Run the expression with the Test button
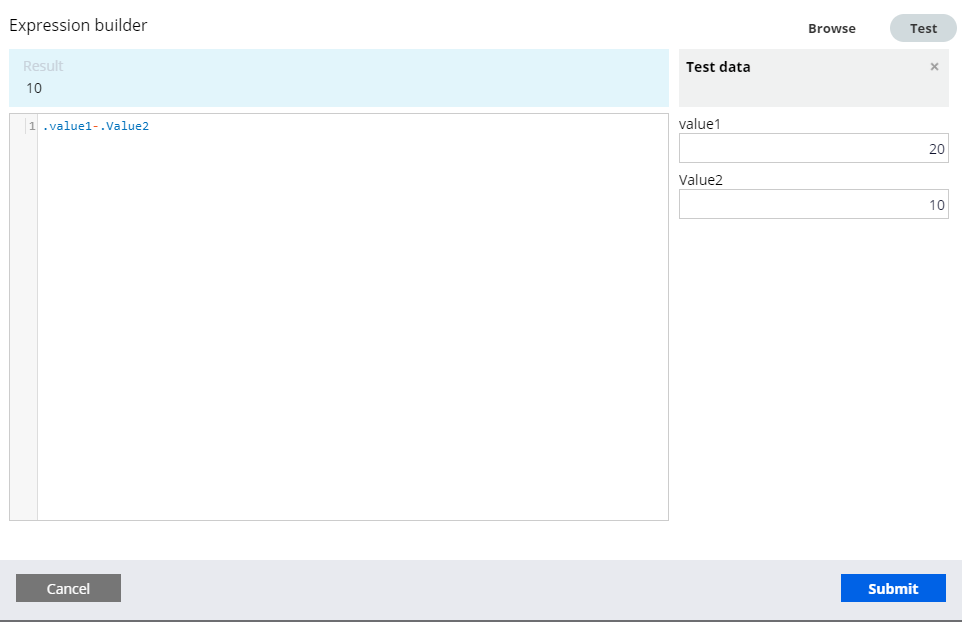This screenshot has width=962, height=622. coord(921,28)
